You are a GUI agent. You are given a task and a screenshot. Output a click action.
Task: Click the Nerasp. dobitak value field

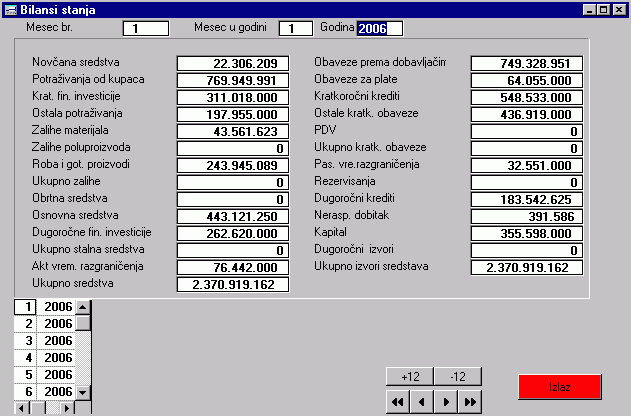click(x=527, y=216)
